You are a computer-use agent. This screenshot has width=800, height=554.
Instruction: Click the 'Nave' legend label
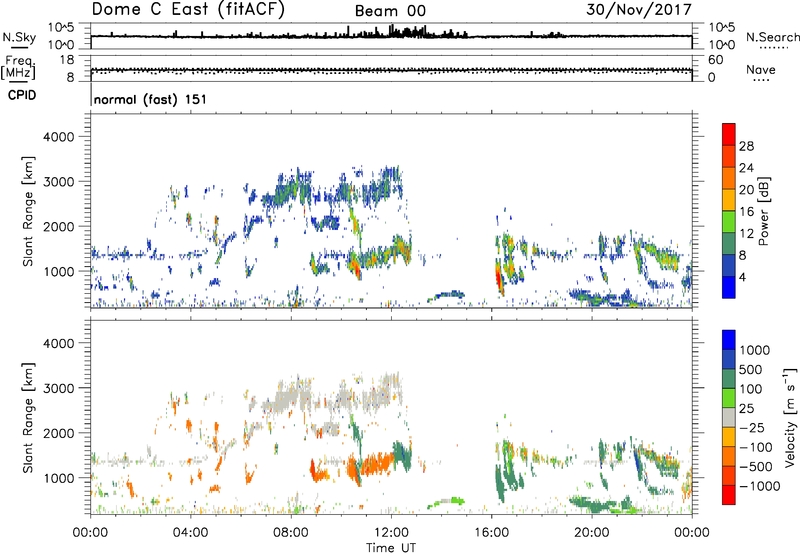pyautogui.click(x=761, y=69)
